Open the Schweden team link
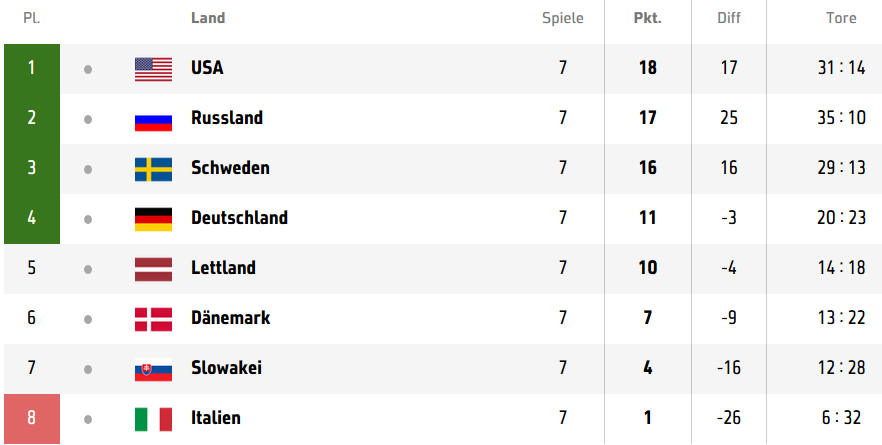Viewport: 882px width, 445px height. (230, 168)
